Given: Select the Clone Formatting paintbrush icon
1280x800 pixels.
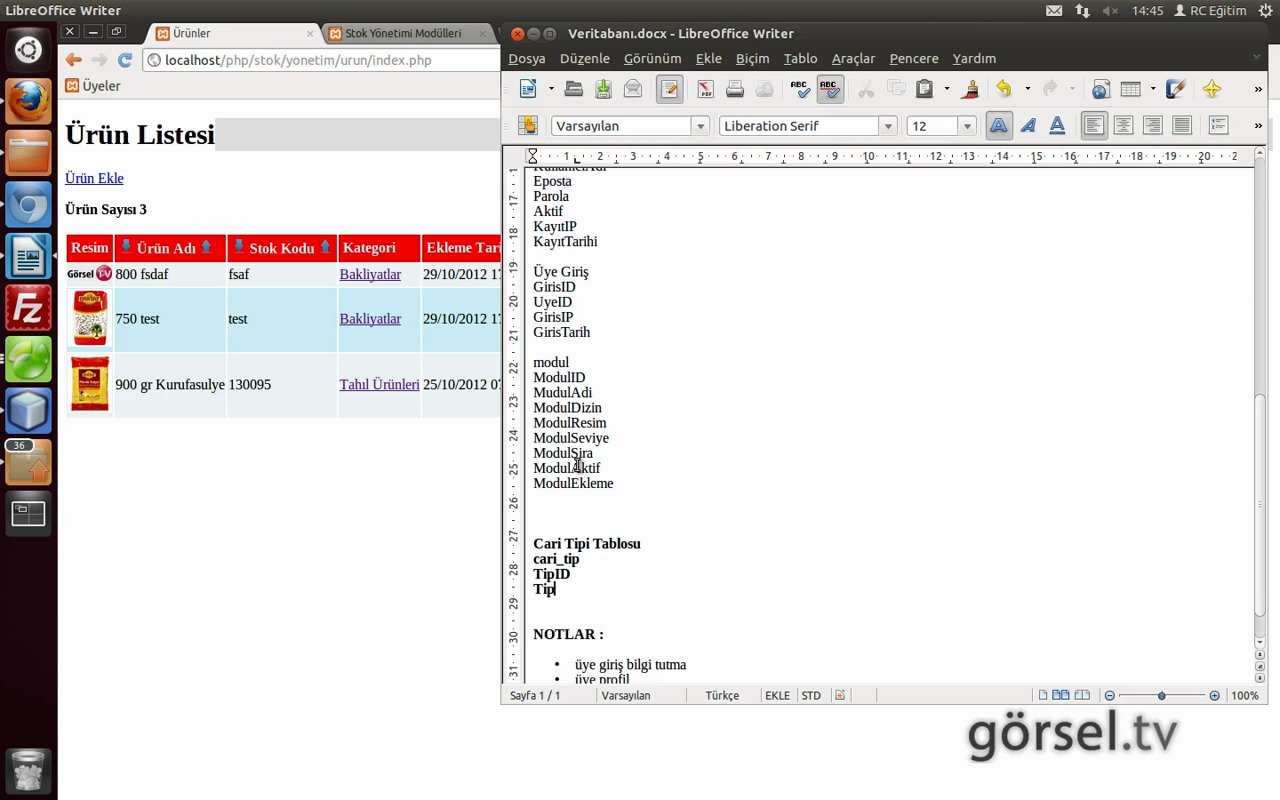Looking at the screenshot, I should tap(970, 89).
